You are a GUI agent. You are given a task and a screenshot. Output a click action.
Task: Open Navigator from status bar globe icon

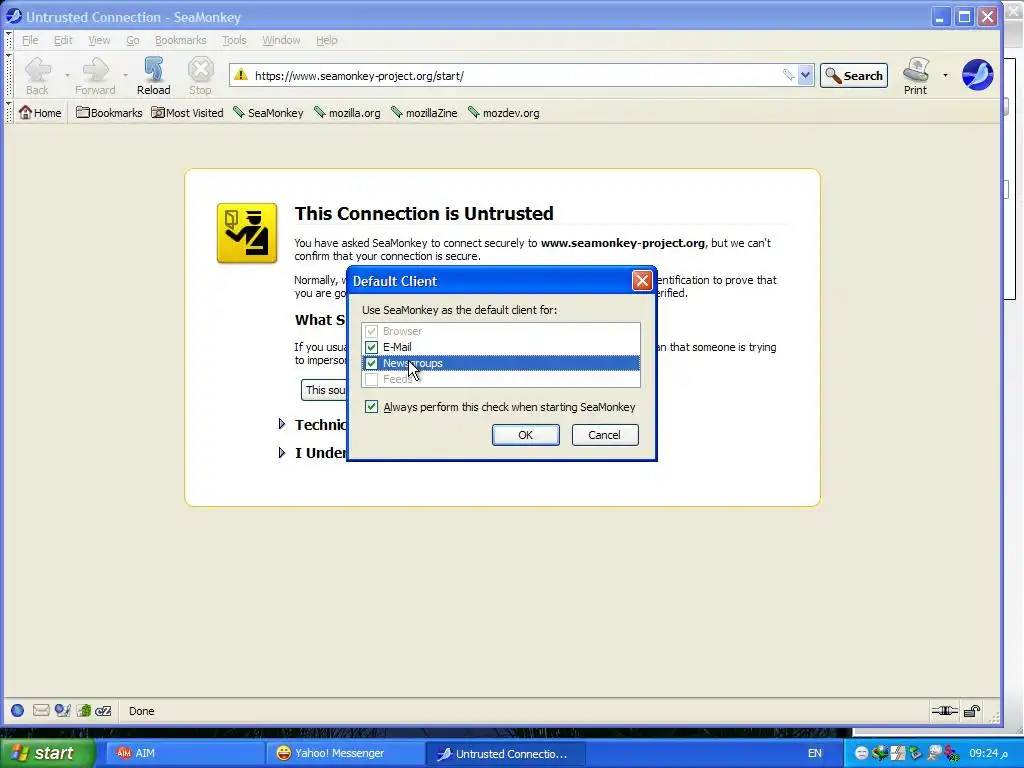[18, 711]
